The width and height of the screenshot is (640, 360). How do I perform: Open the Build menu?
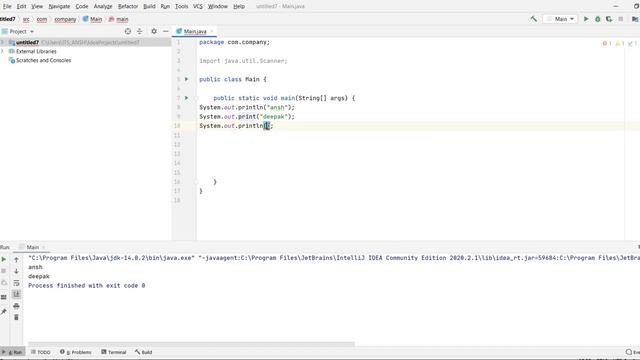coord(149,6)
